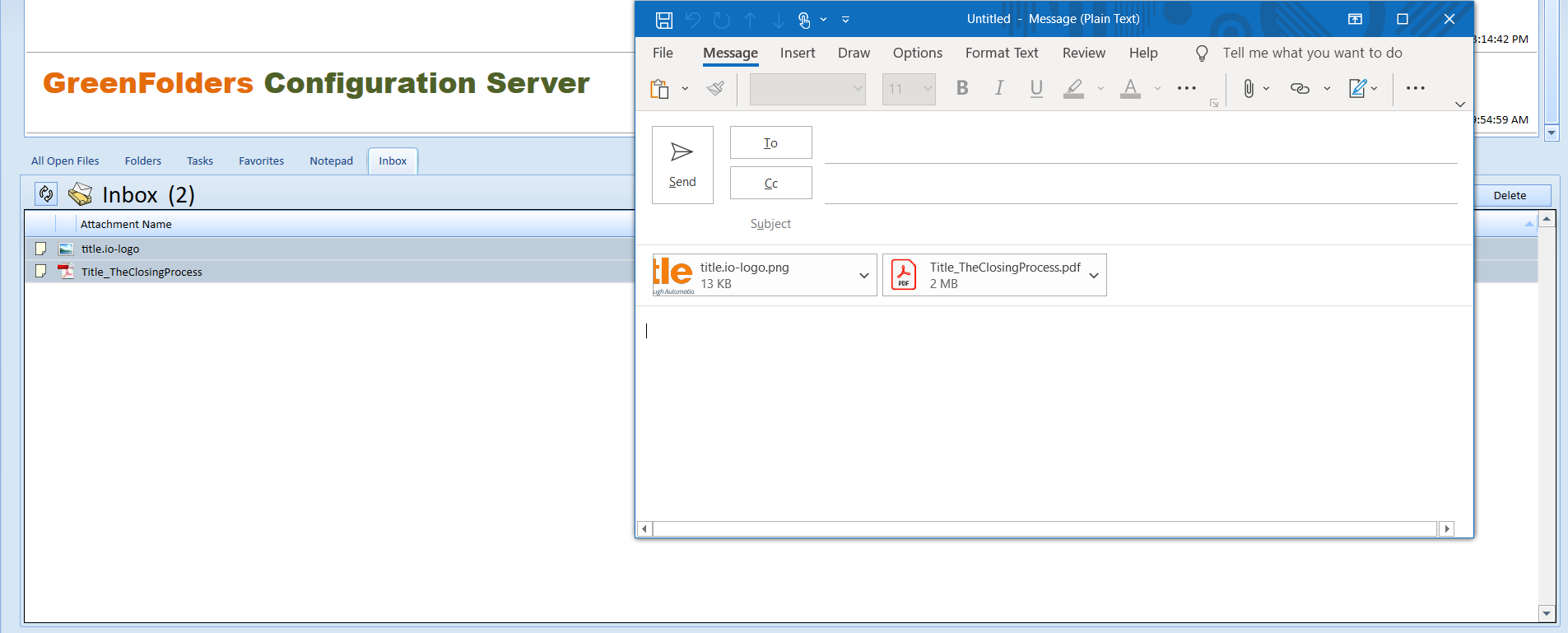
Task: Open the Tasks tab in GreenFolders
Action: coord(200,161)
